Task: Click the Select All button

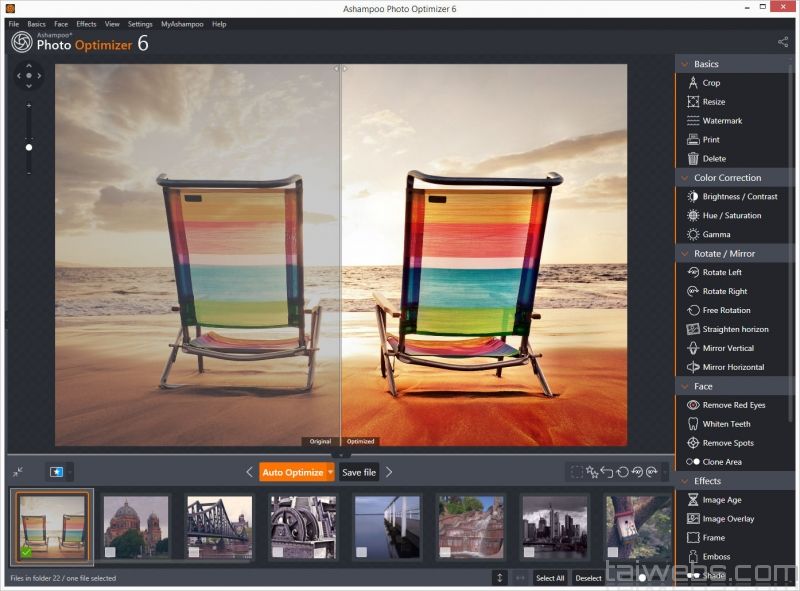Action: point(550,578)
